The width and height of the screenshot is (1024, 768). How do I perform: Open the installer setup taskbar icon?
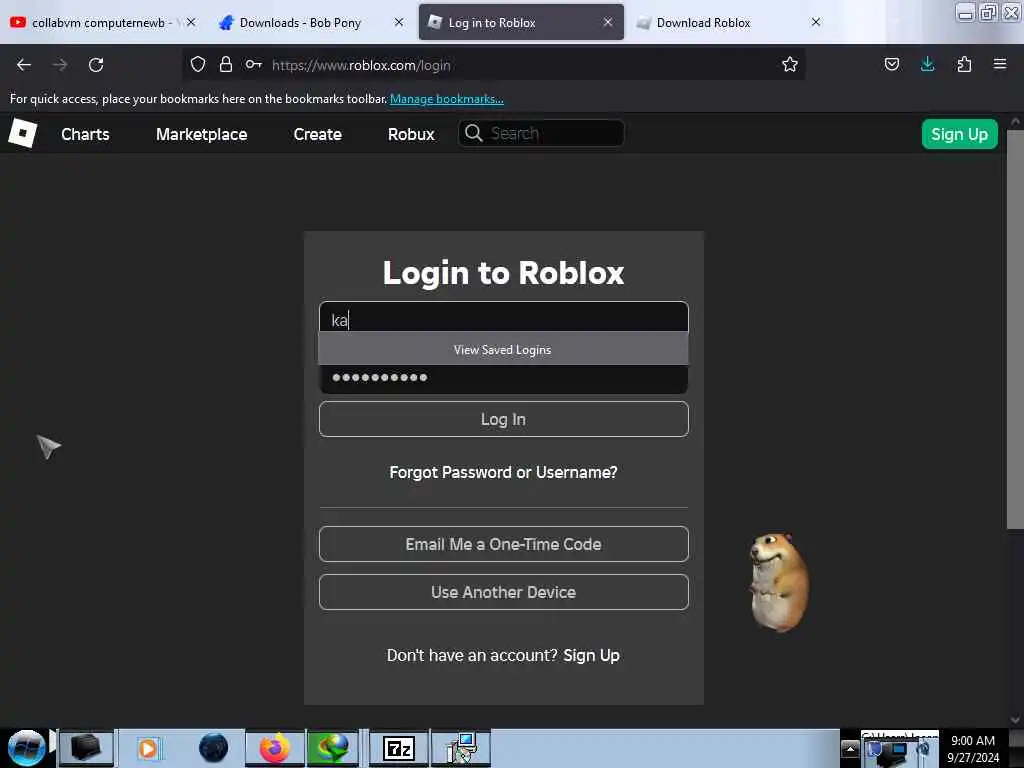tap(462, 748)
